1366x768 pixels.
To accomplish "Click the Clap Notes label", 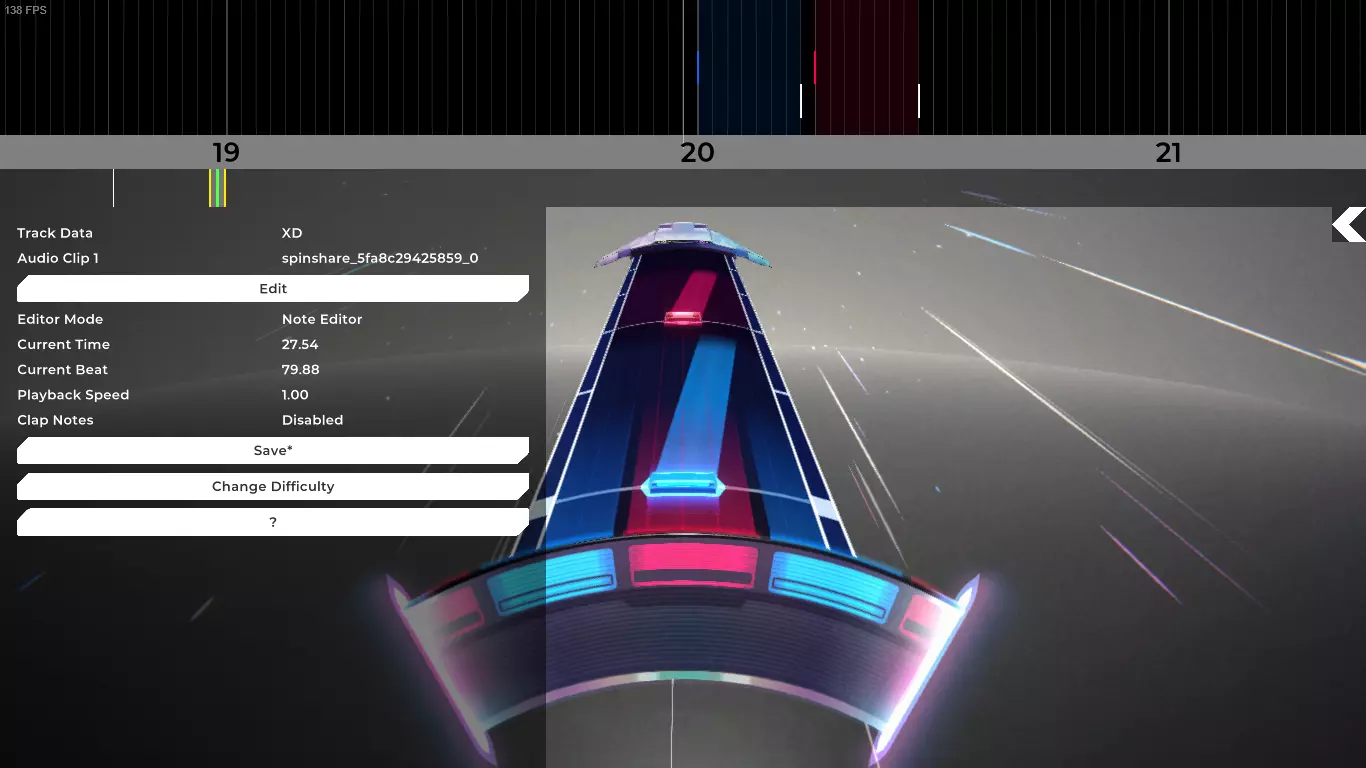I will (55, 420).
